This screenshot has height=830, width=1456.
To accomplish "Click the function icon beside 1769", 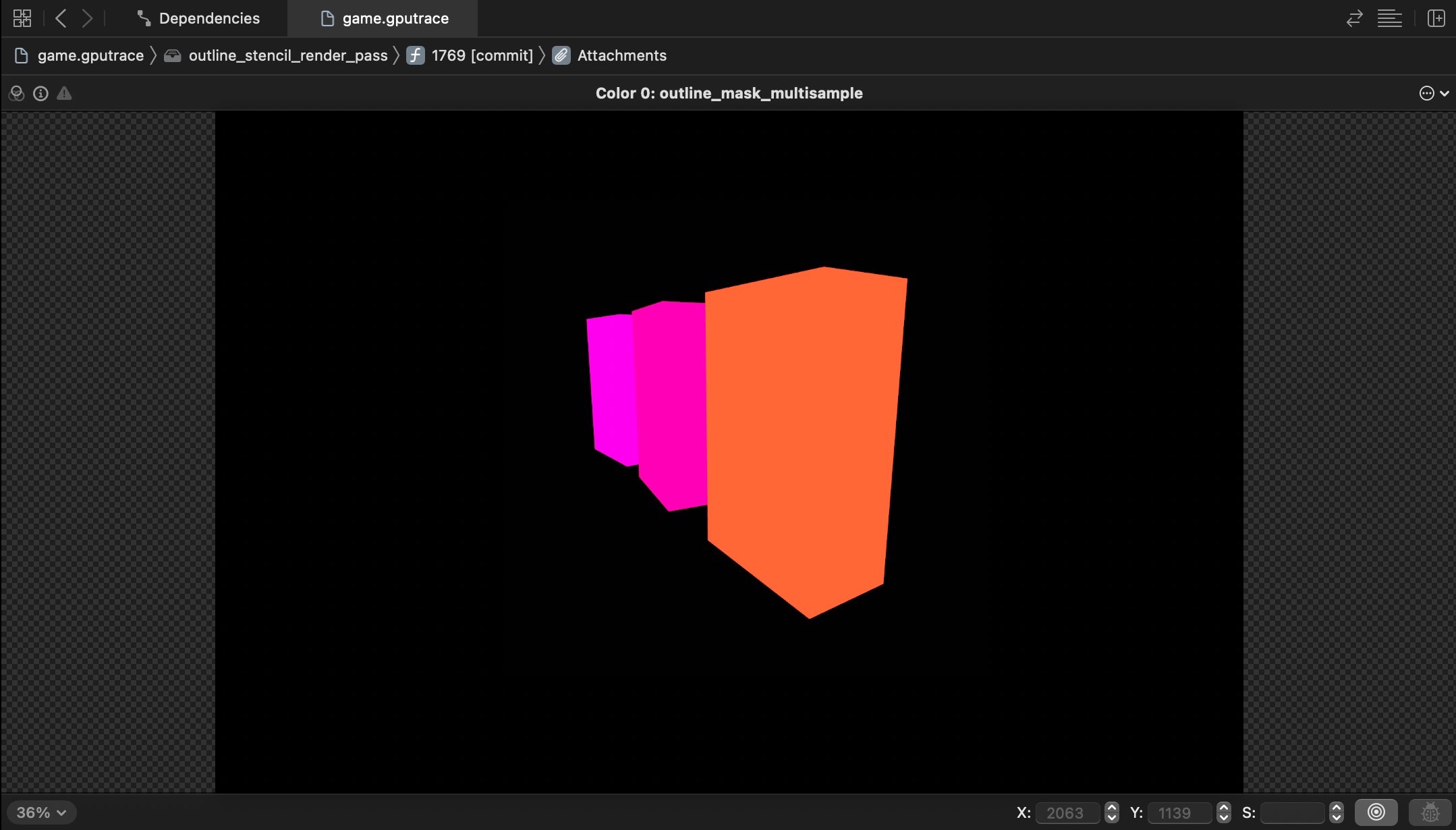I will [416, 55].
